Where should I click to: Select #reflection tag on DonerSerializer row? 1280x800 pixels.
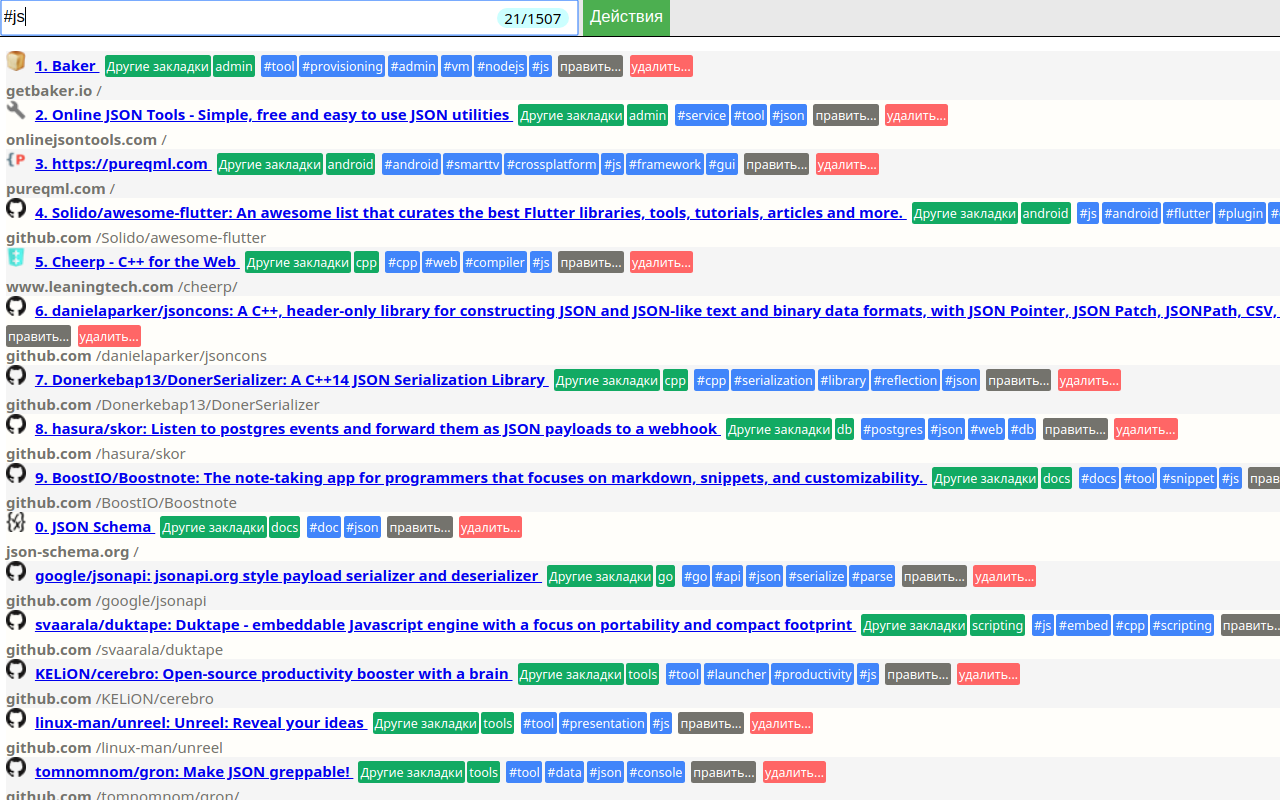905,380
